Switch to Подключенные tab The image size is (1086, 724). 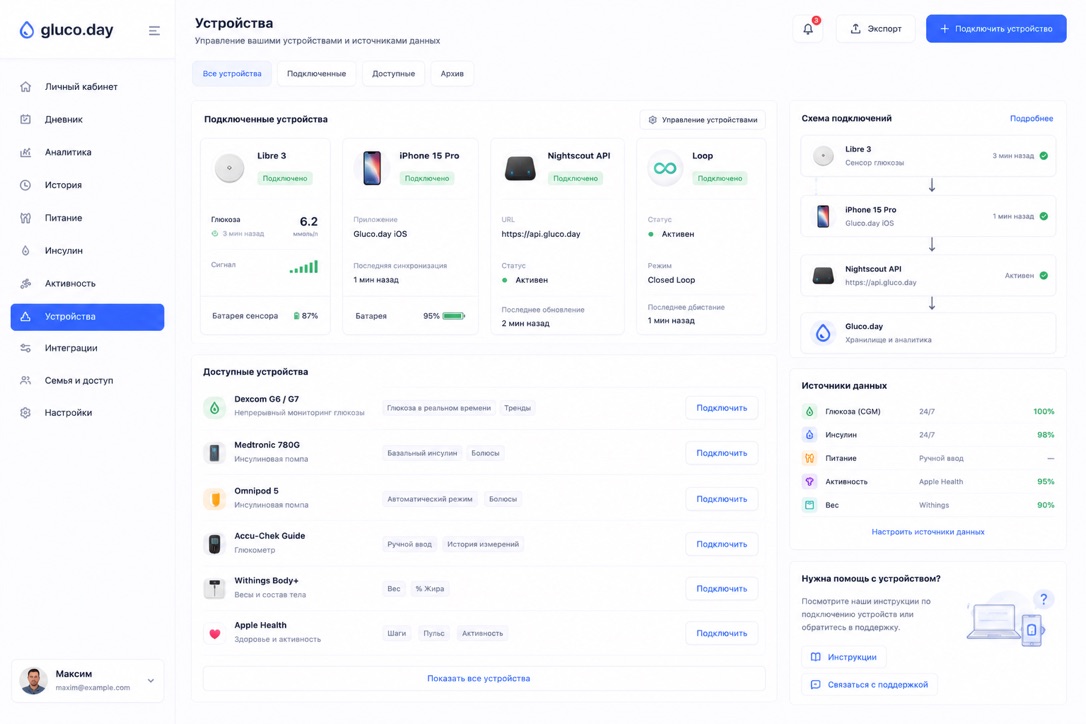(x=317, y=73)
